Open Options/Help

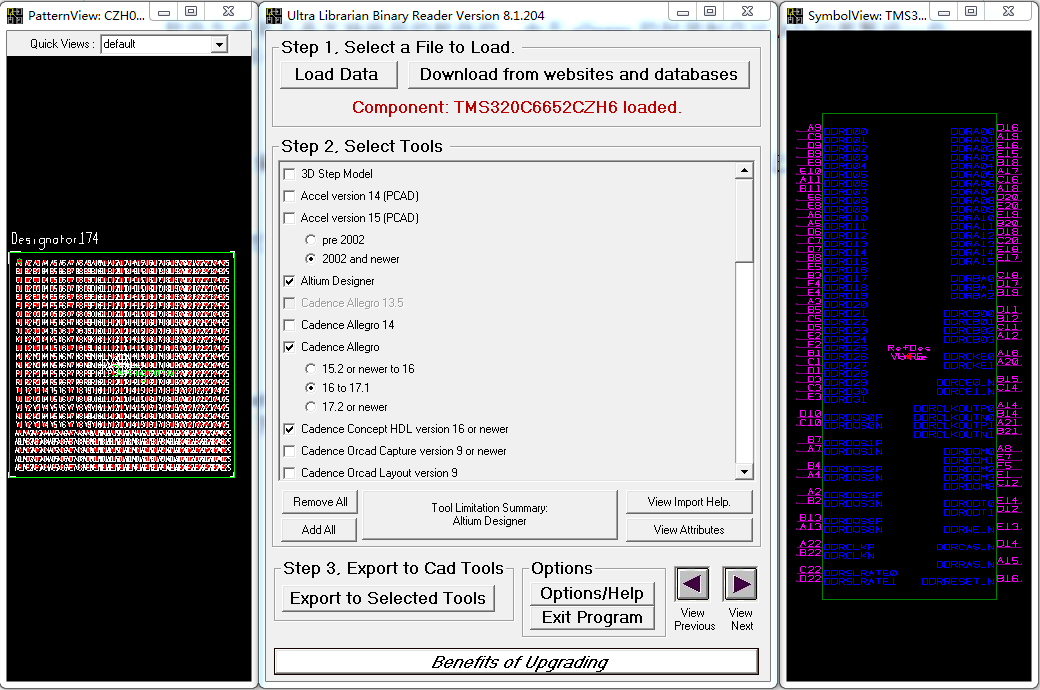click(592, 593)
